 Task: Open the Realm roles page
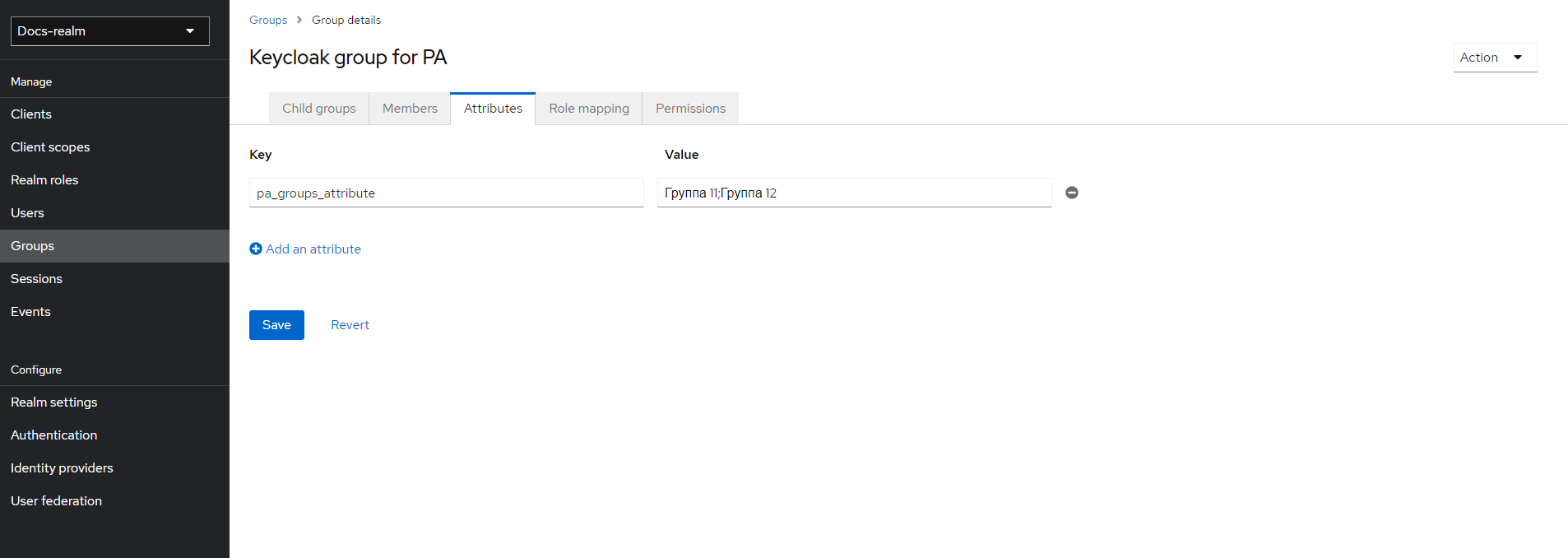(x=44, y=180)
